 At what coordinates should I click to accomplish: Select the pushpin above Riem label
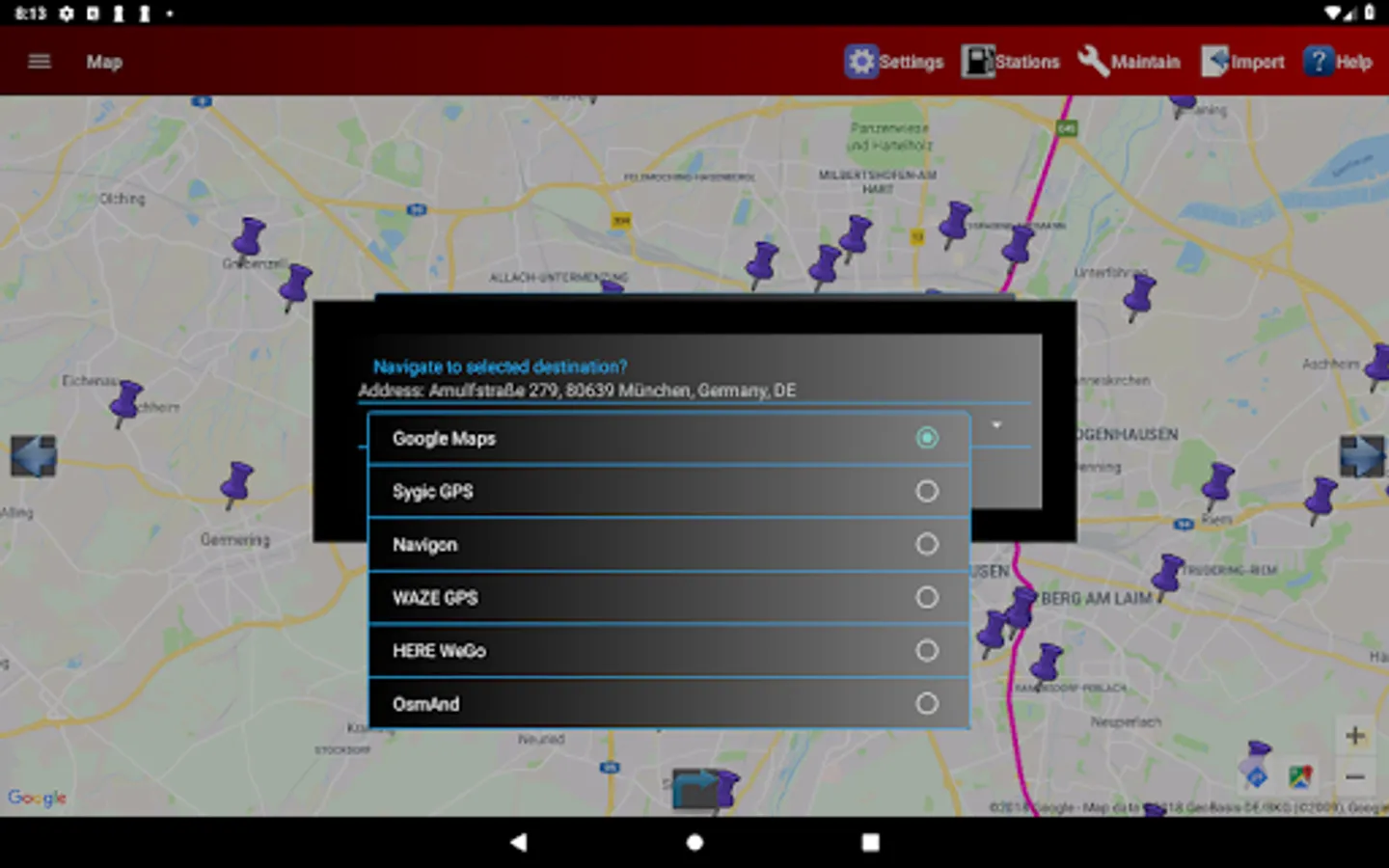click(x=1217, y=485)
